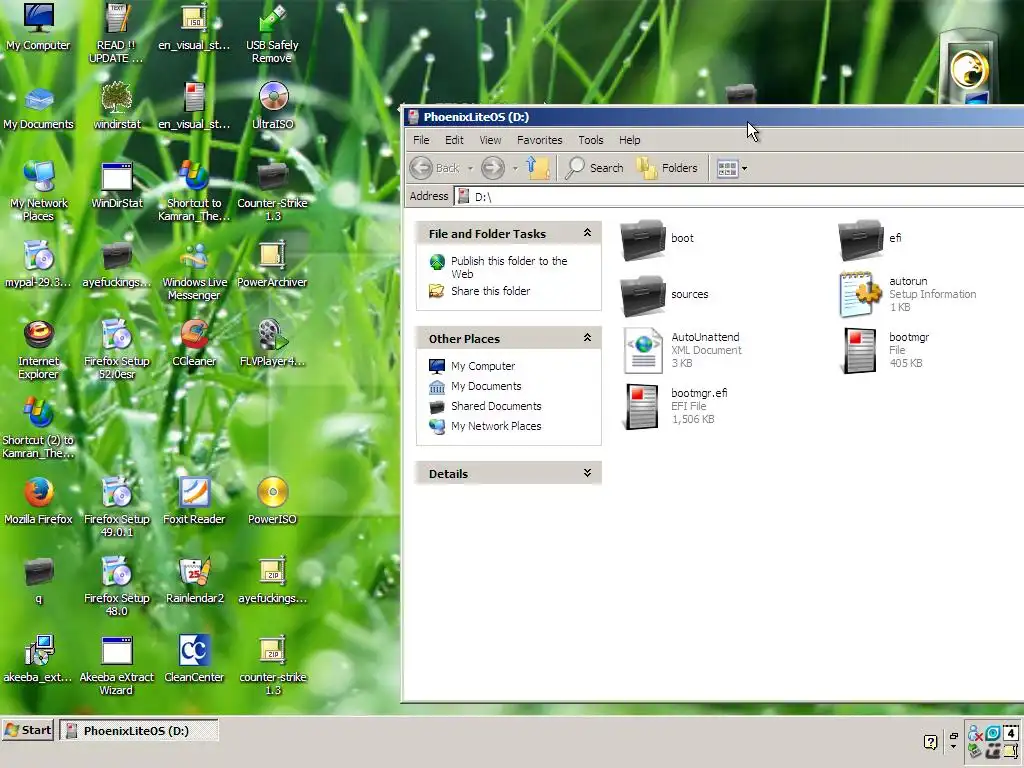Screen dimensions: 1024x768
Task: Open the Favorites menu
Action: (539, 140)
